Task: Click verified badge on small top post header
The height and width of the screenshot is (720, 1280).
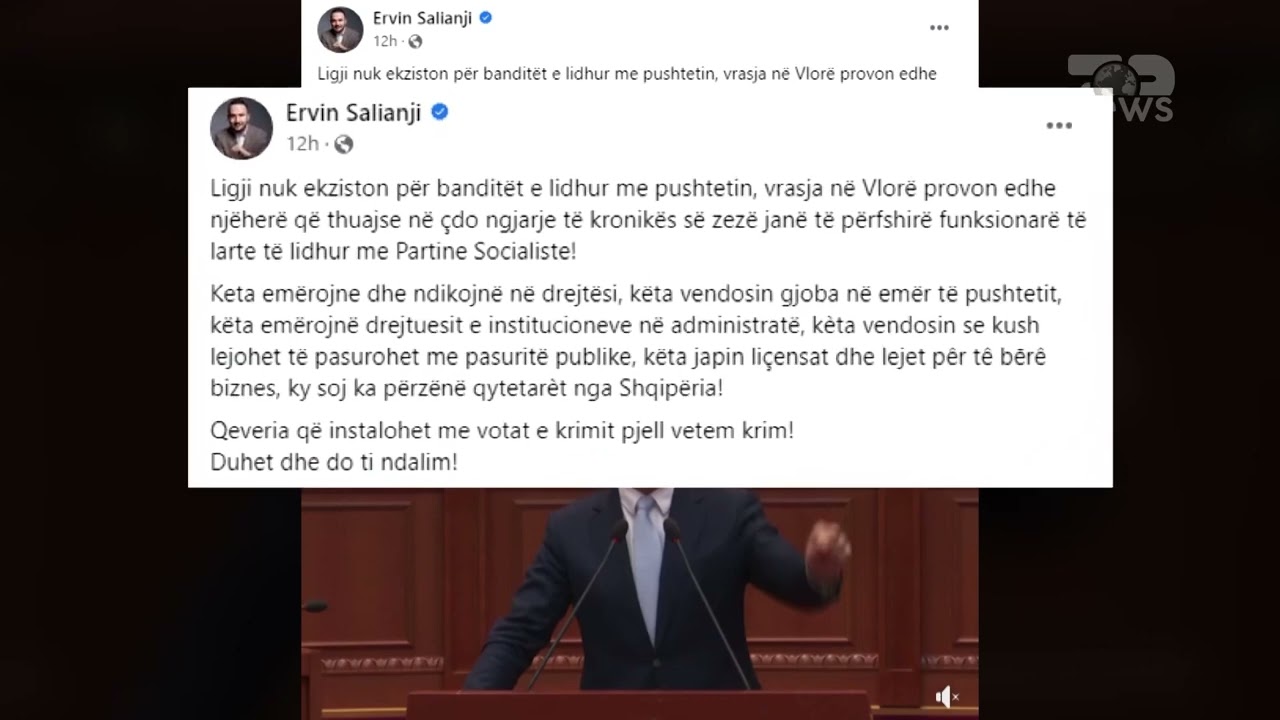Action: coord(485,18)
